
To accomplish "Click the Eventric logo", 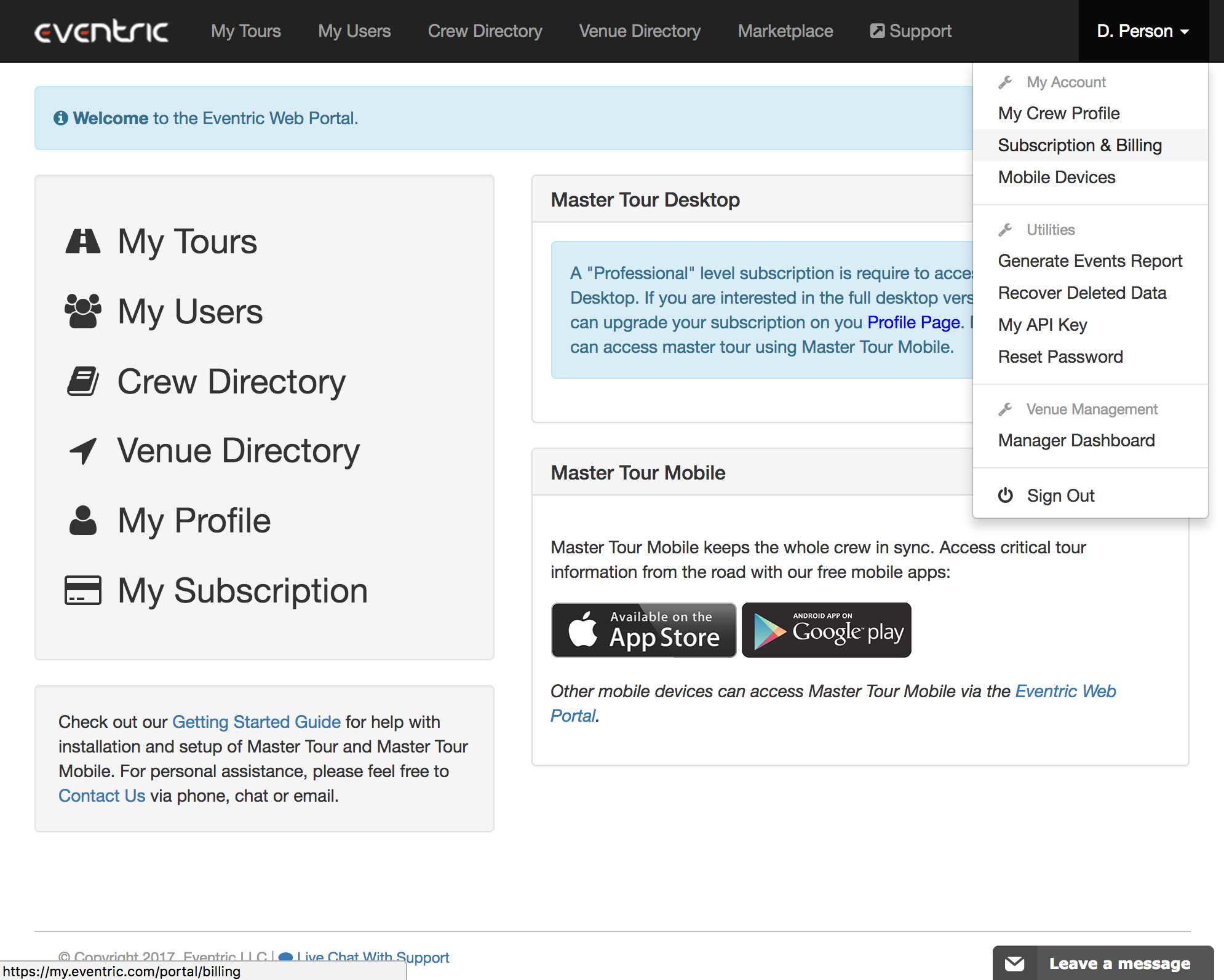I will tap(101, 31).
